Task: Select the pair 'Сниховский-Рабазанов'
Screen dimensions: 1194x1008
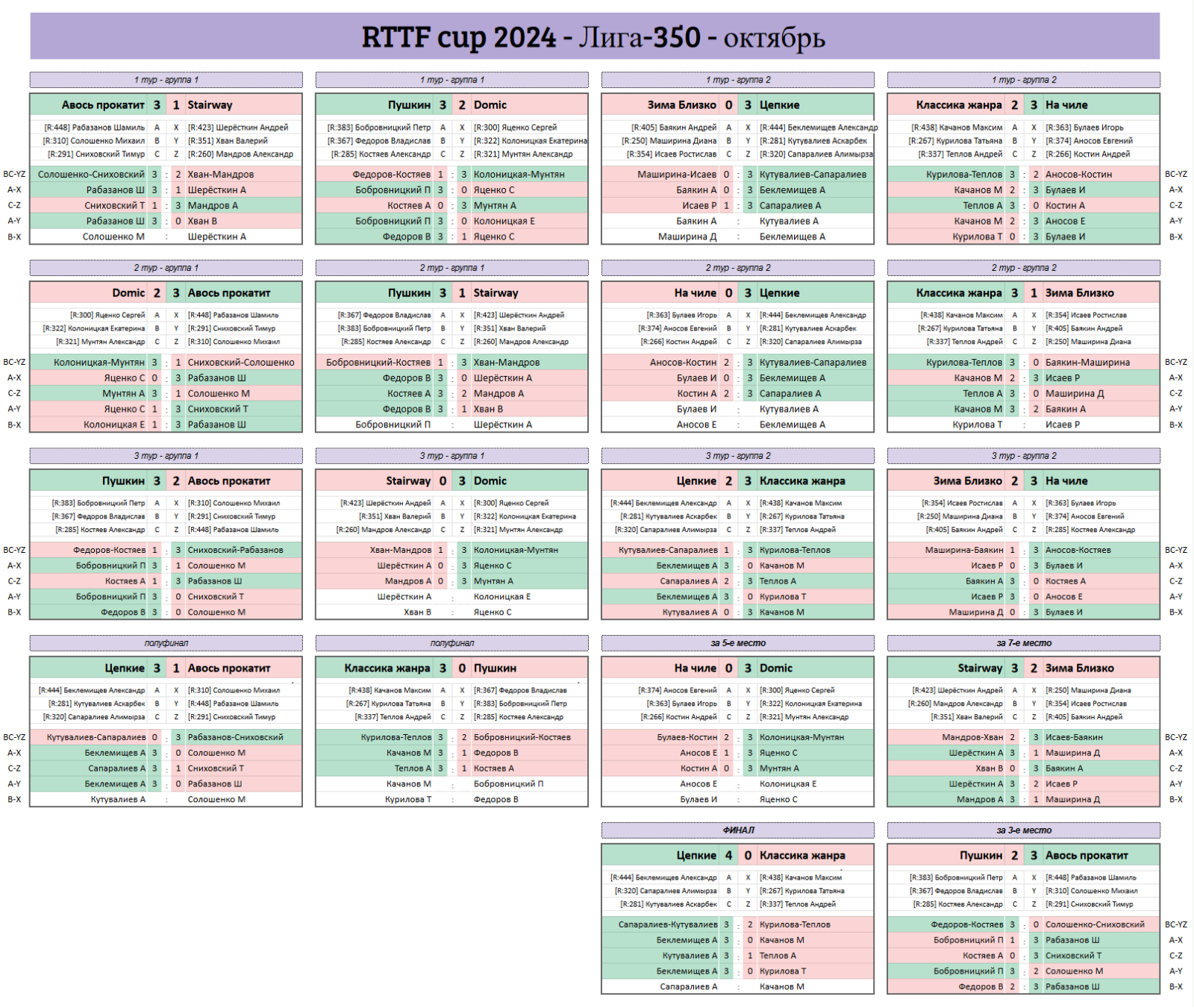Action: click(235, 550)
